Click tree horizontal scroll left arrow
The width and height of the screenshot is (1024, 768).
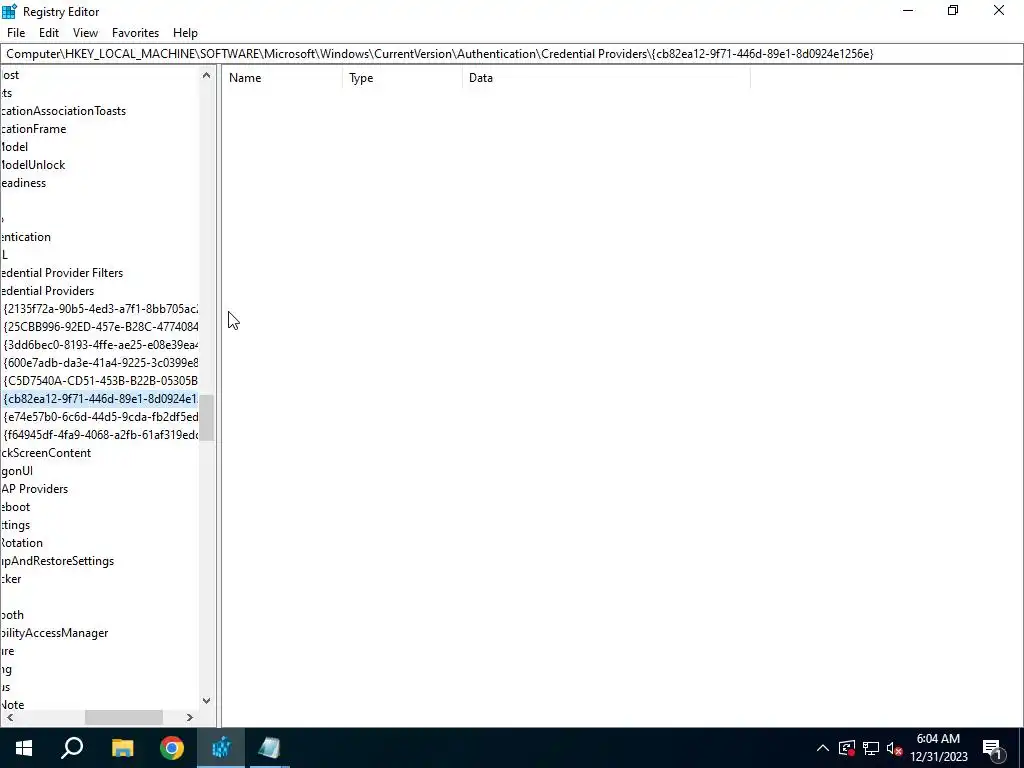[x=10, y=717]
